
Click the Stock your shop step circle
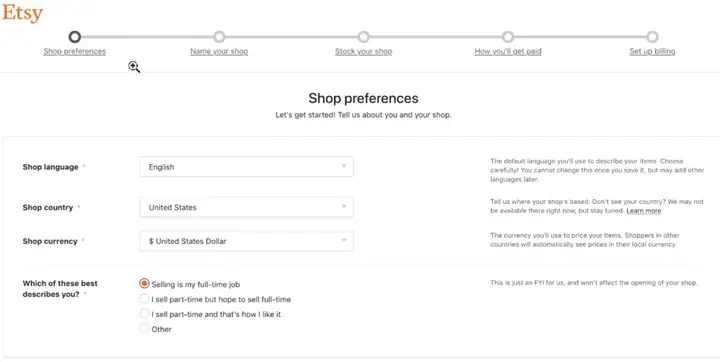363,37
